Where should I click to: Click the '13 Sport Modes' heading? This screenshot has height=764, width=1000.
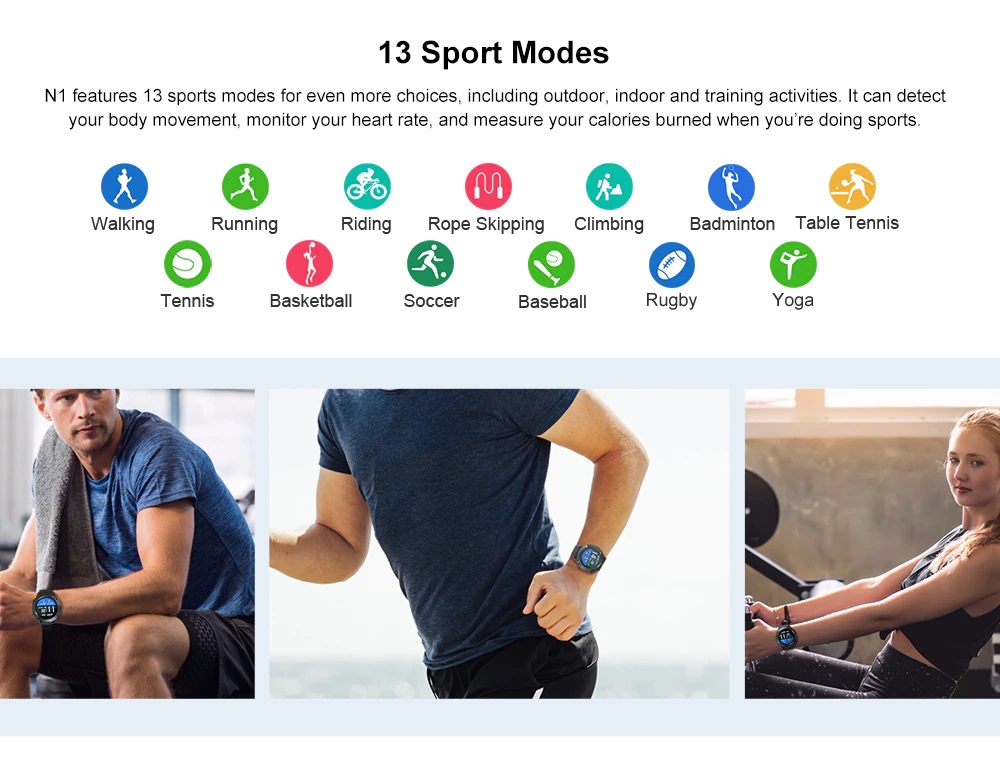coord(494,52)
